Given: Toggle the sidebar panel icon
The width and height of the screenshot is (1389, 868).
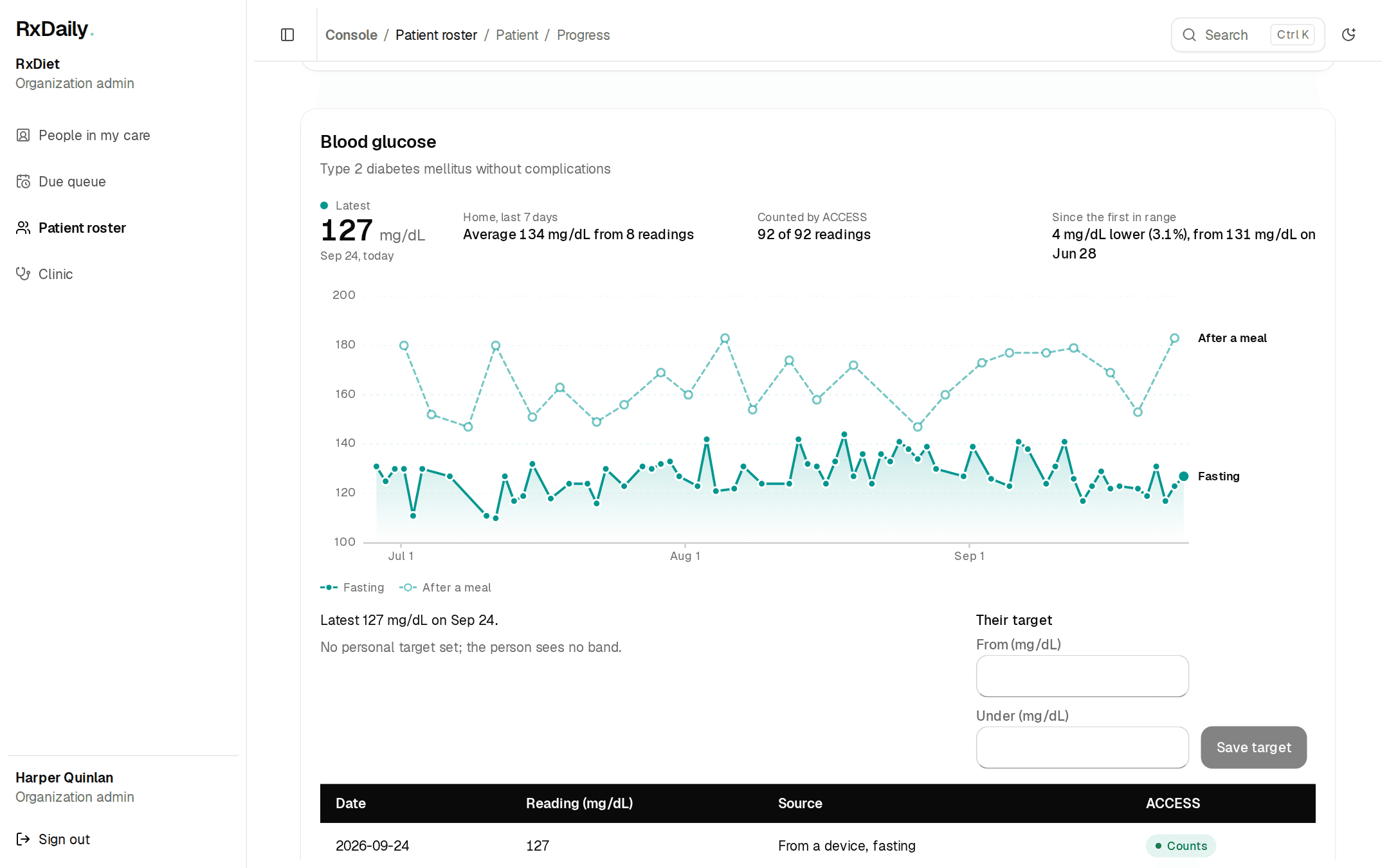Looking at the screenshot, I should [287, 35].
